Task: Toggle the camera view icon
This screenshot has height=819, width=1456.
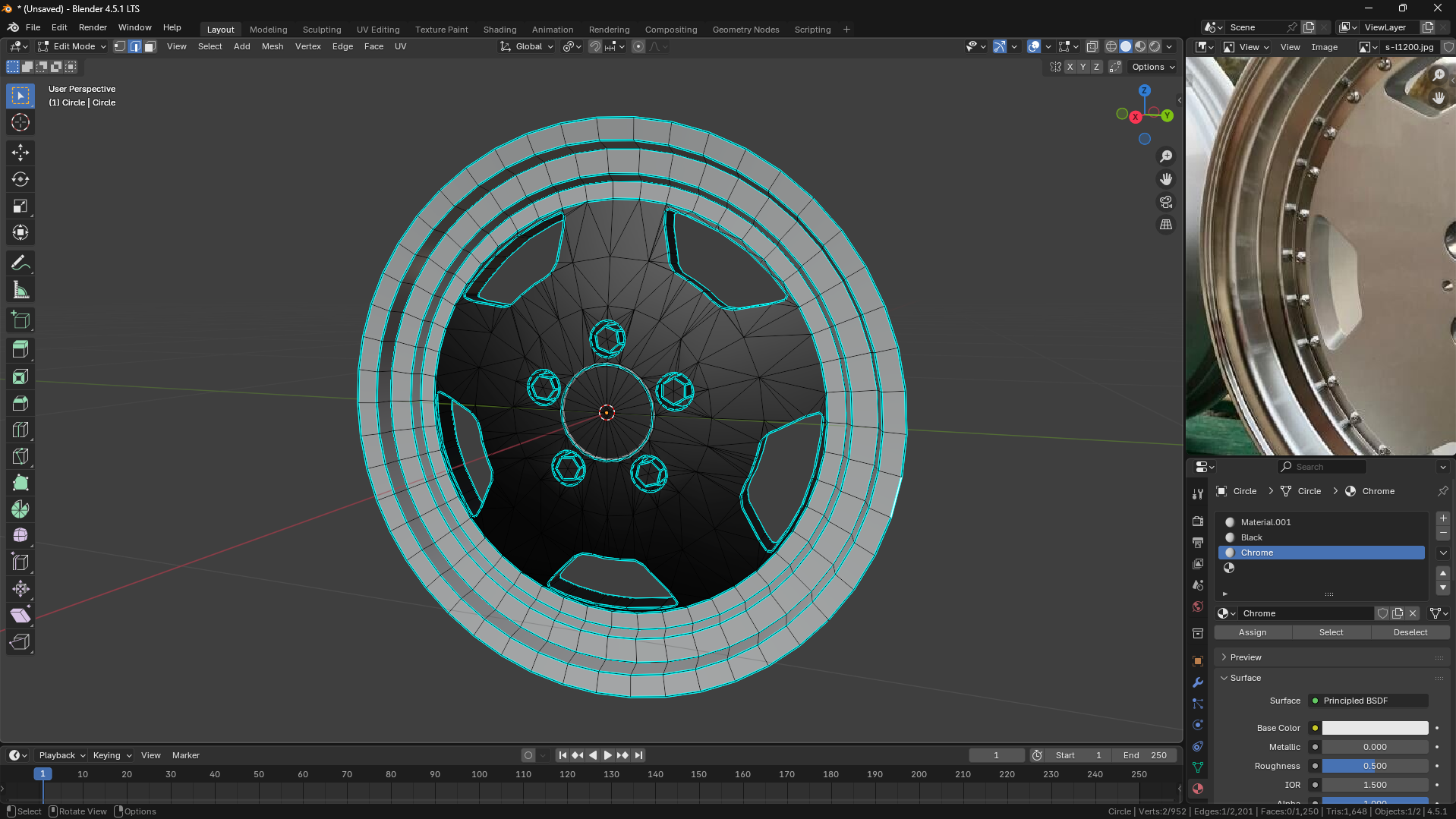Action: [1166, 202]
